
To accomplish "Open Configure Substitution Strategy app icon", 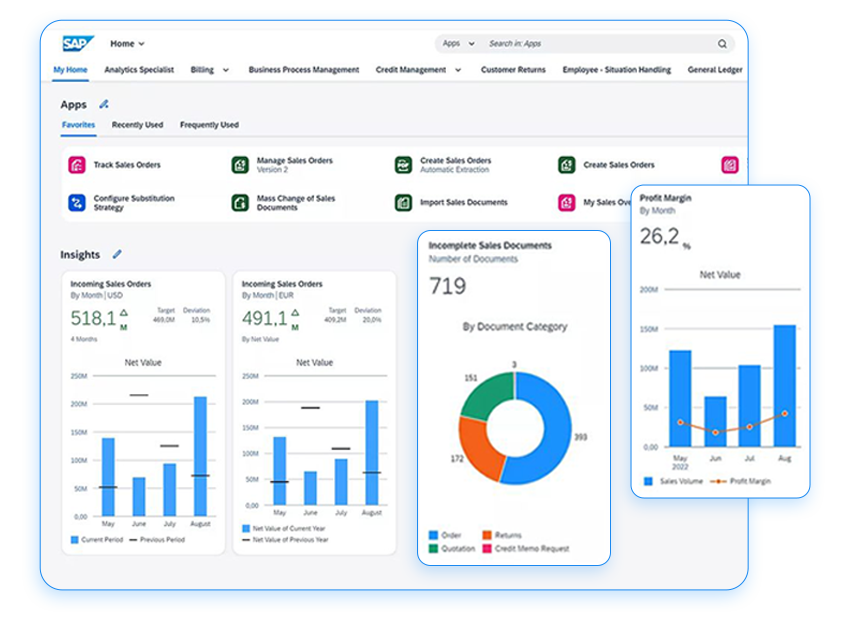I will pos(76,203).
